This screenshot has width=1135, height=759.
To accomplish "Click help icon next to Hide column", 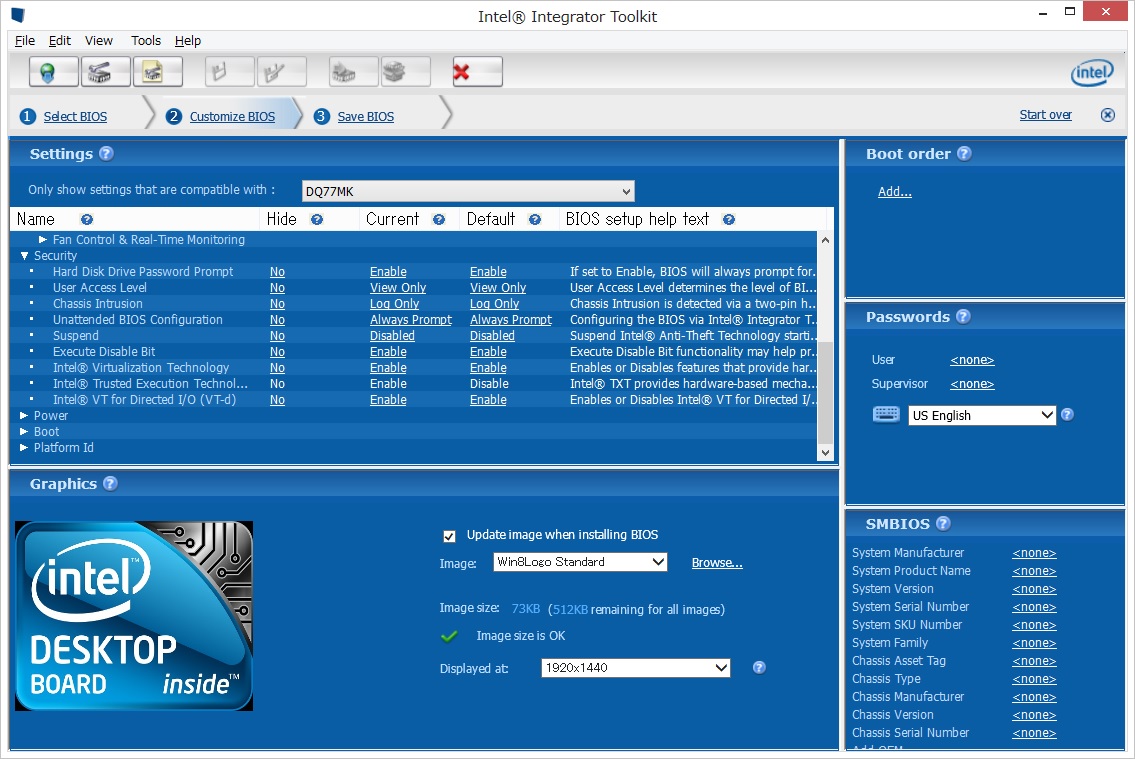I will point(317,219).
